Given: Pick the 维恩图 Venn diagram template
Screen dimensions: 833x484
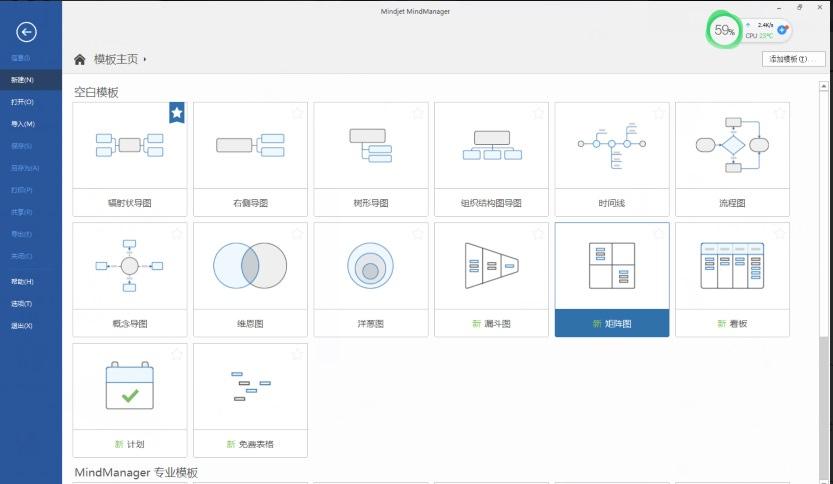Looking at the screenshot, I should (250, 266).
